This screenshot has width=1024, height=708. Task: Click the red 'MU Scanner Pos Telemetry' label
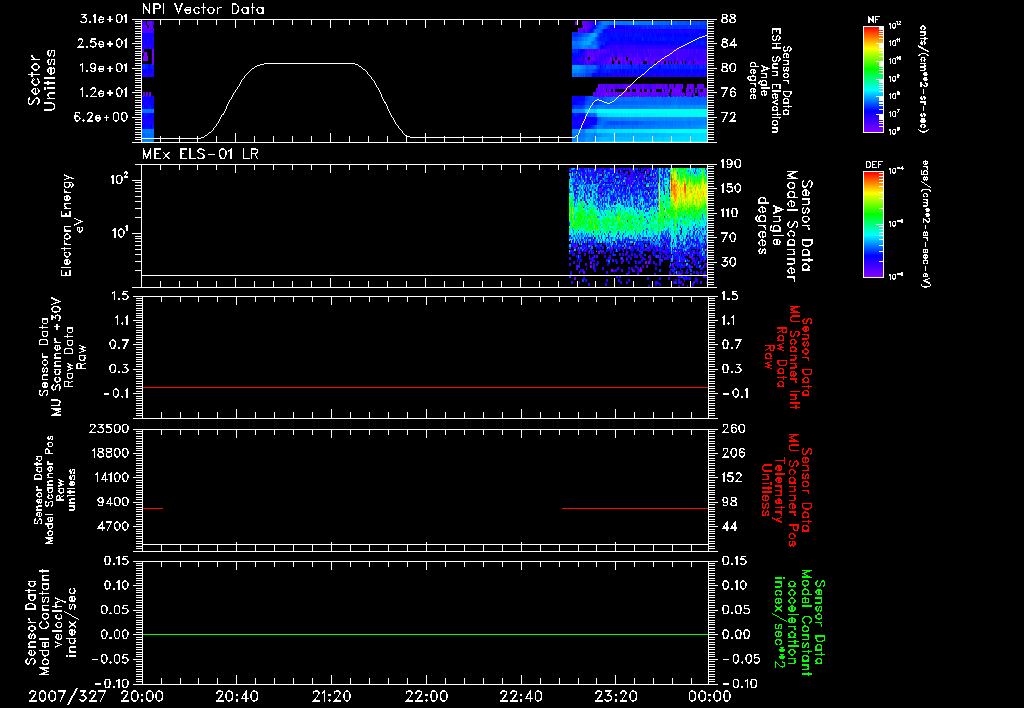786,490
